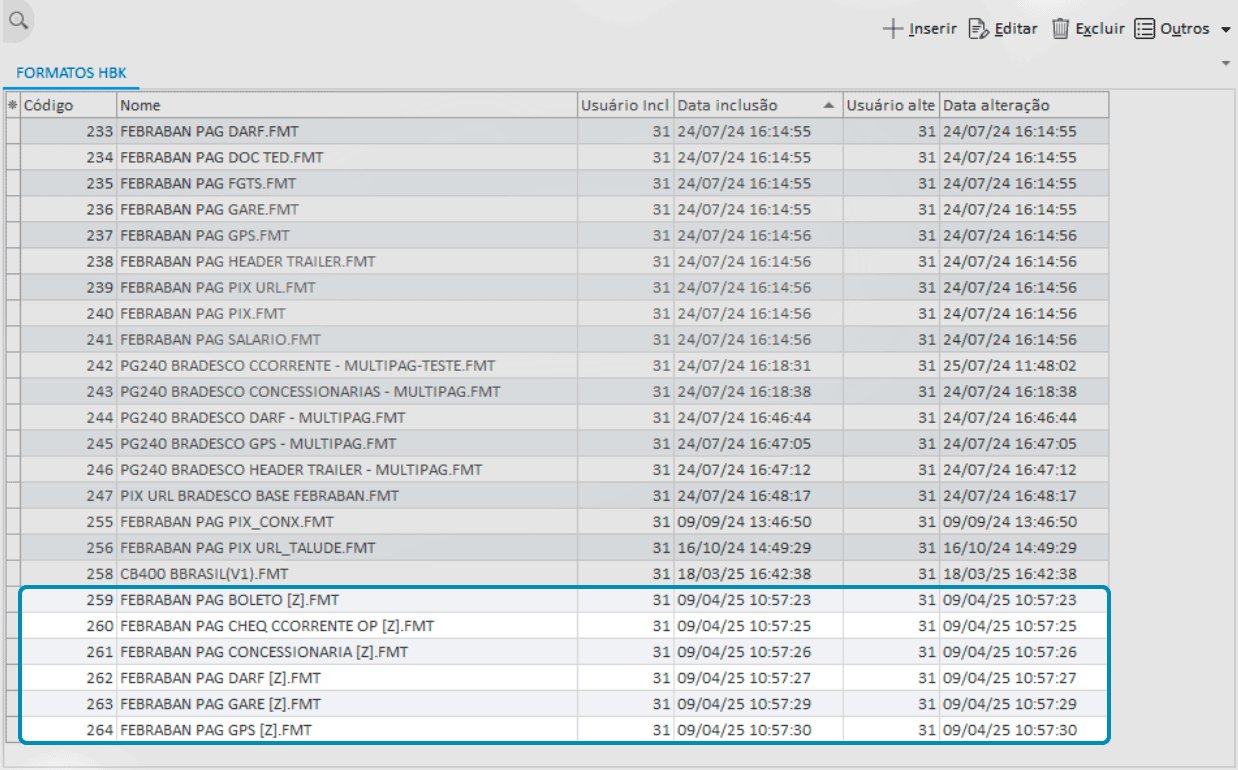
Task: Select PIX URL BRADESCO BASE FEBRABAN.FMT
Action: click(557, 495)
